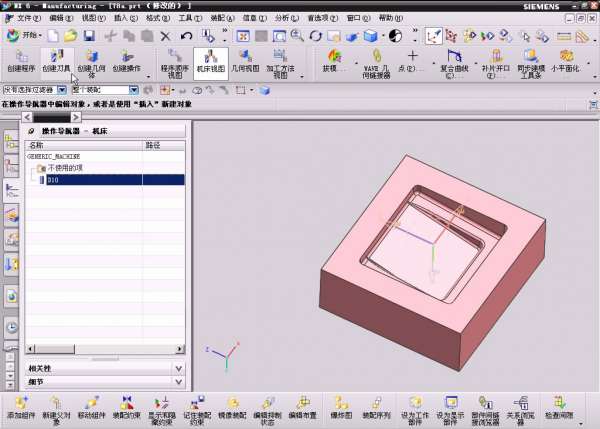This screenshot has width=600, height=429.
Task: Click Assembly Constraints (装配约束) button
Action: [x=127, y=408]
